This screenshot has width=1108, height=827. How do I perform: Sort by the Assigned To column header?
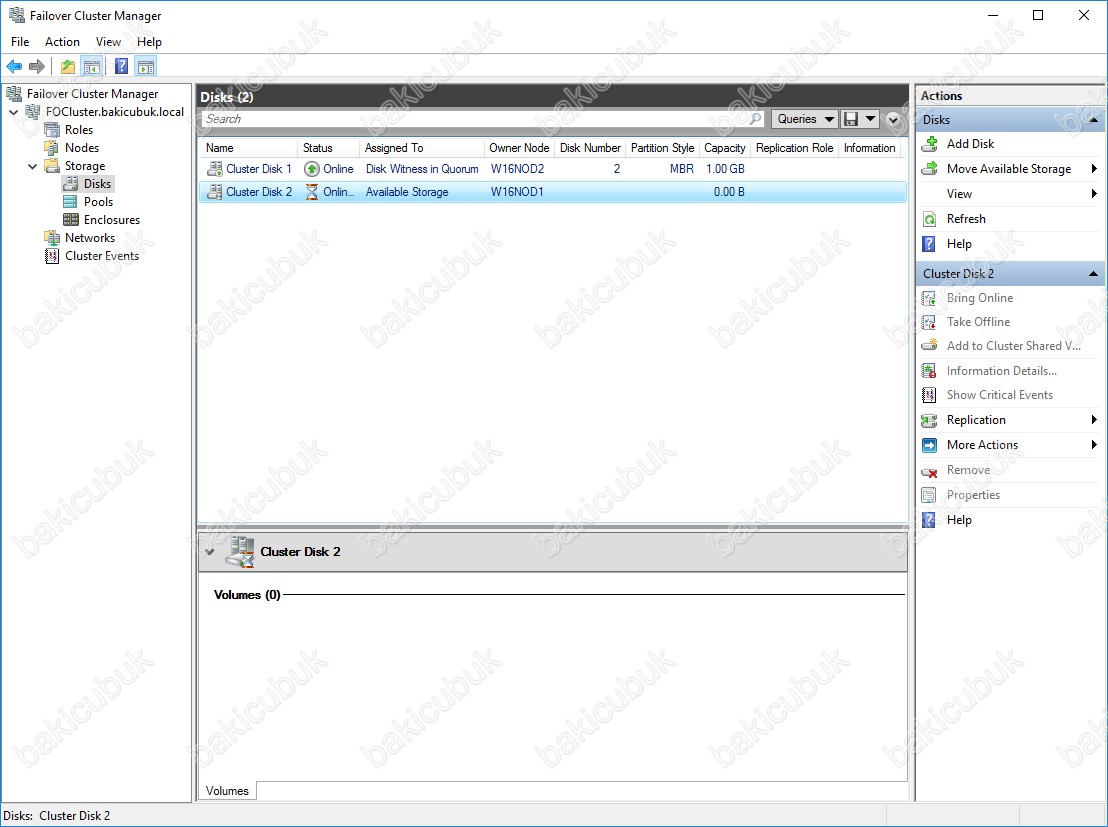click(x=421, y=148)
